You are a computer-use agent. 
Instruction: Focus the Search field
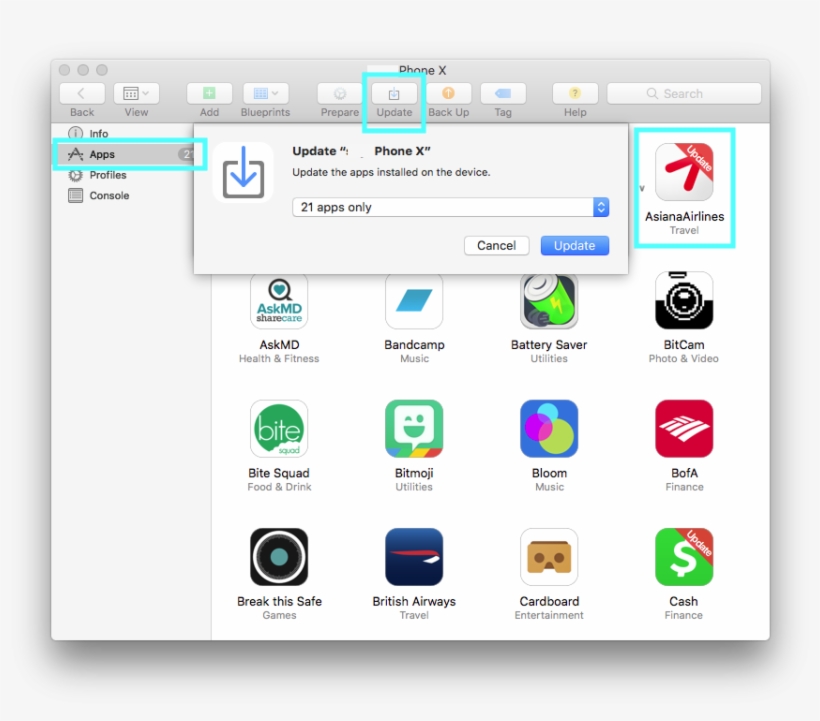[x=684, y=94]
